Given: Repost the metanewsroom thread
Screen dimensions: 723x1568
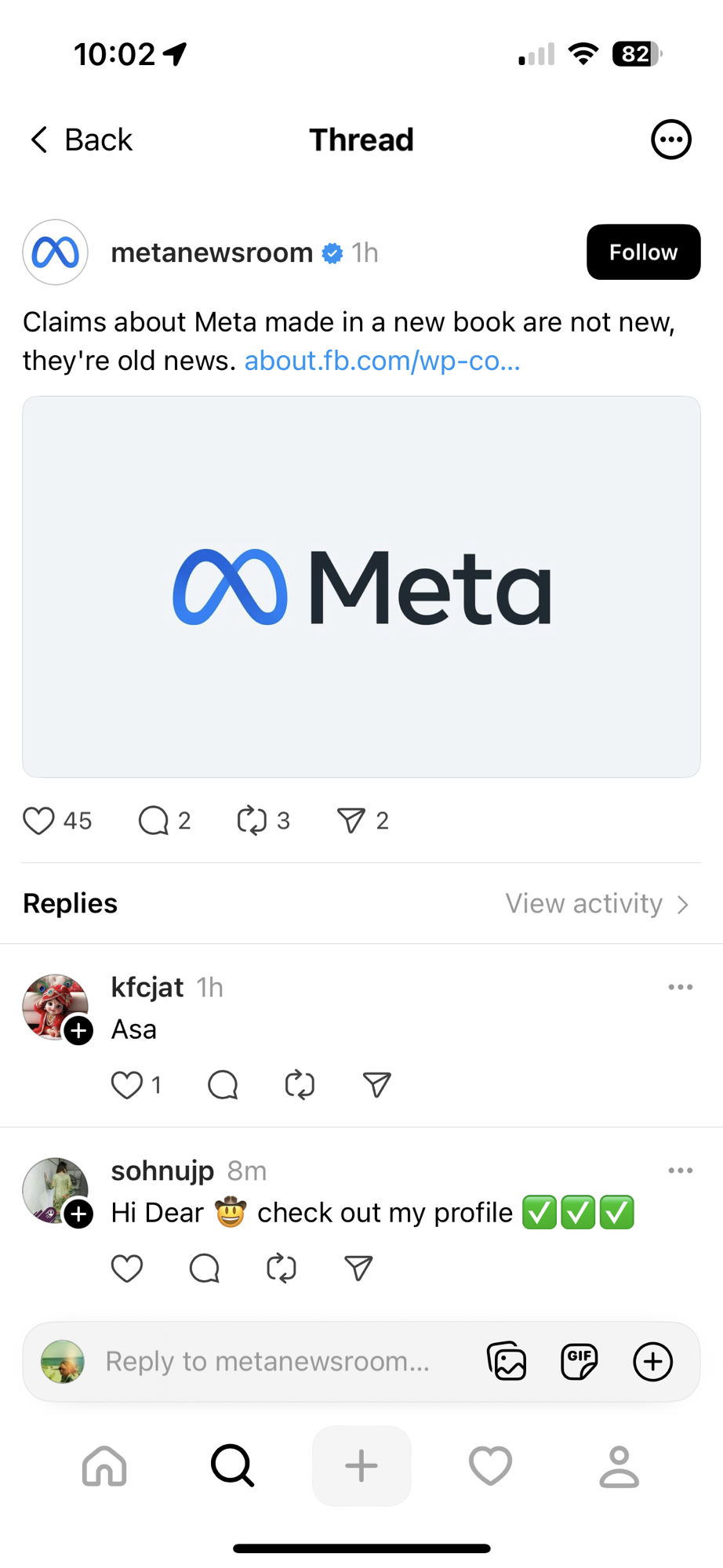Looking at the screenshot, I should [x=252, y=821].
